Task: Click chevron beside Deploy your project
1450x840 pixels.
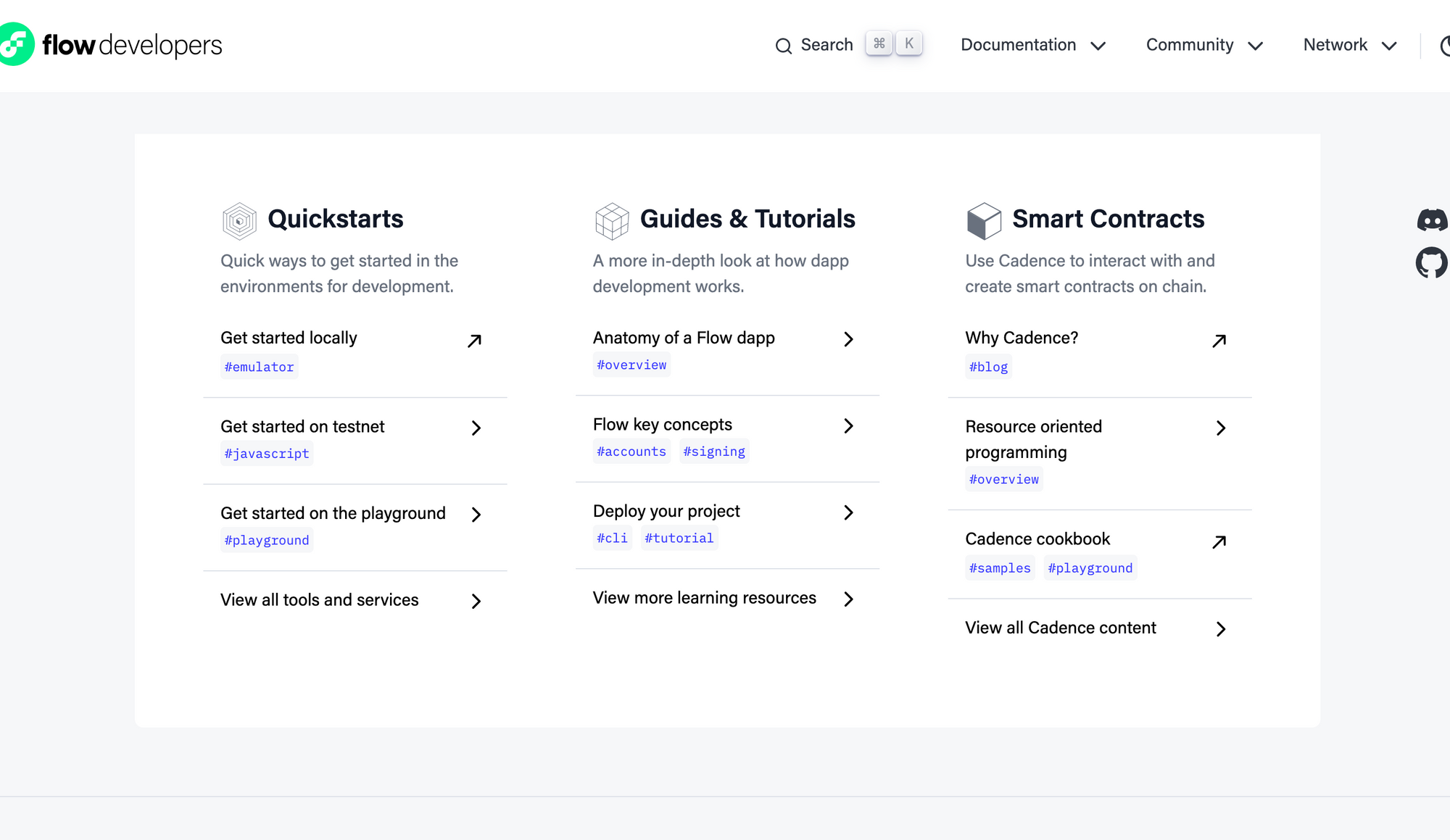Action: [x=849, y=513]
